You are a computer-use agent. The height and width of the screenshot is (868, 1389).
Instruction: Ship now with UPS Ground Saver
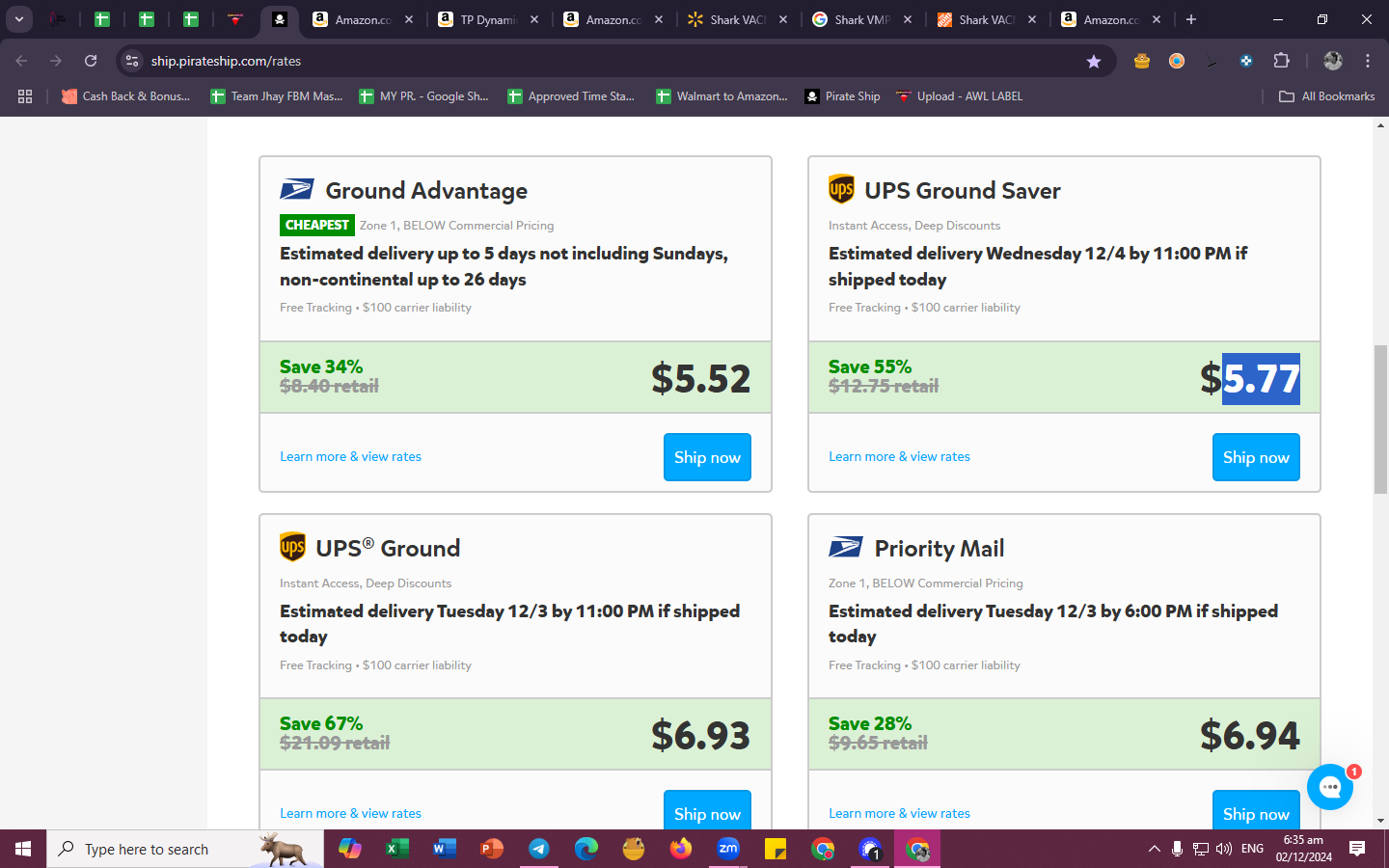click(1256, 457)
